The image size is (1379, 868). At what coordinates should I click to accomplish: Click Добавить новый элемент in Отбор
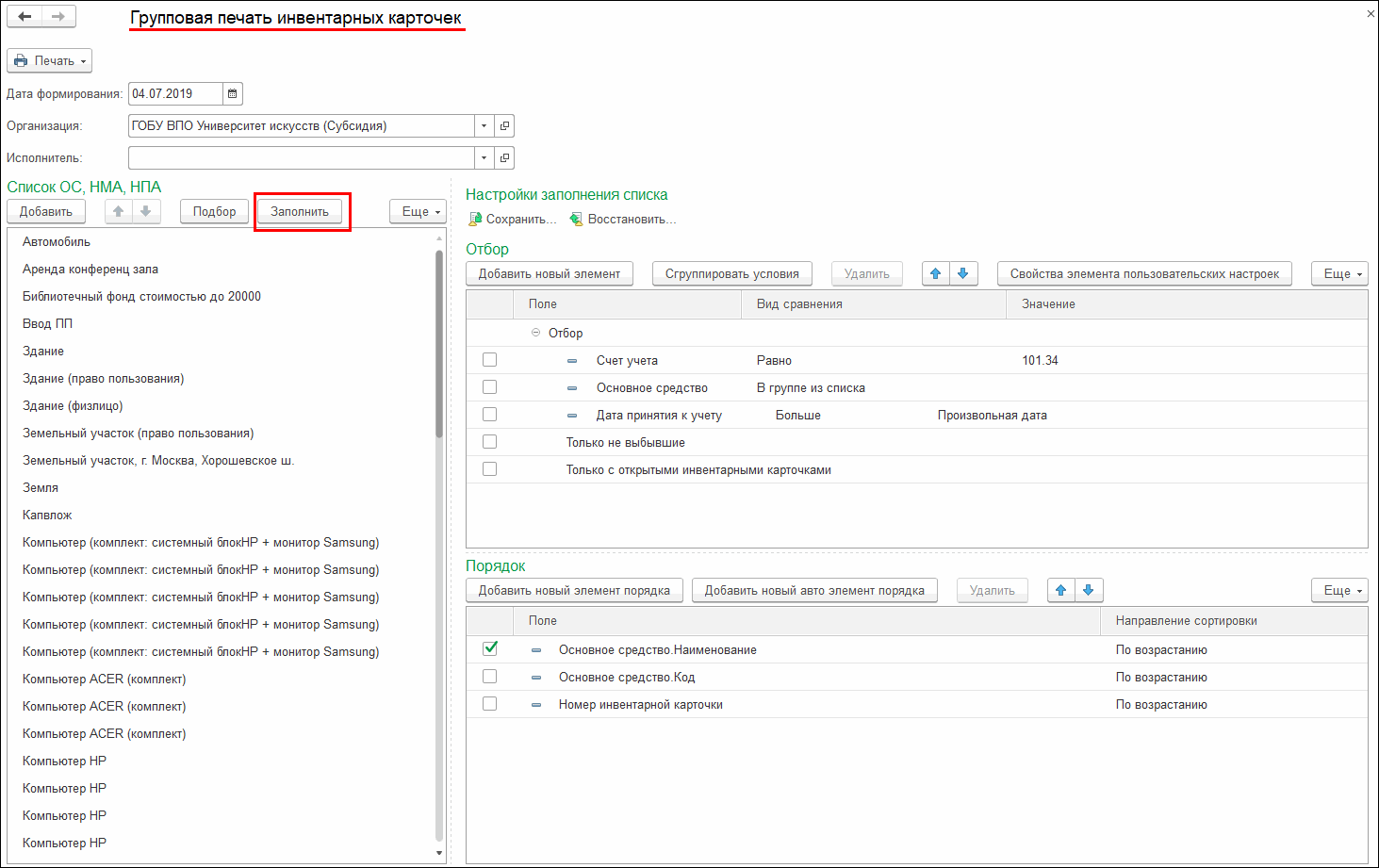tap(550, 273)
